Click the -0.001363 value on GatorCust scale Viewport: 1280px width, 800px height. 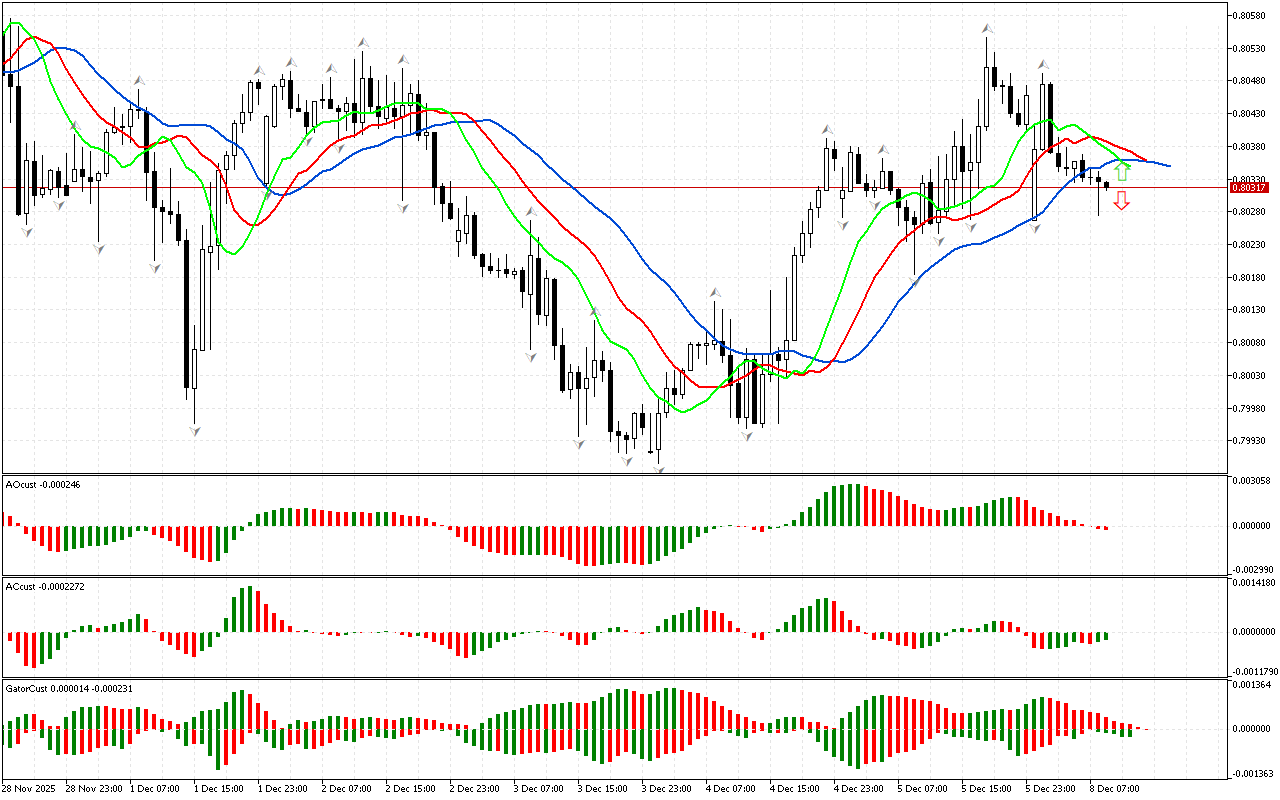[1252, 773]
